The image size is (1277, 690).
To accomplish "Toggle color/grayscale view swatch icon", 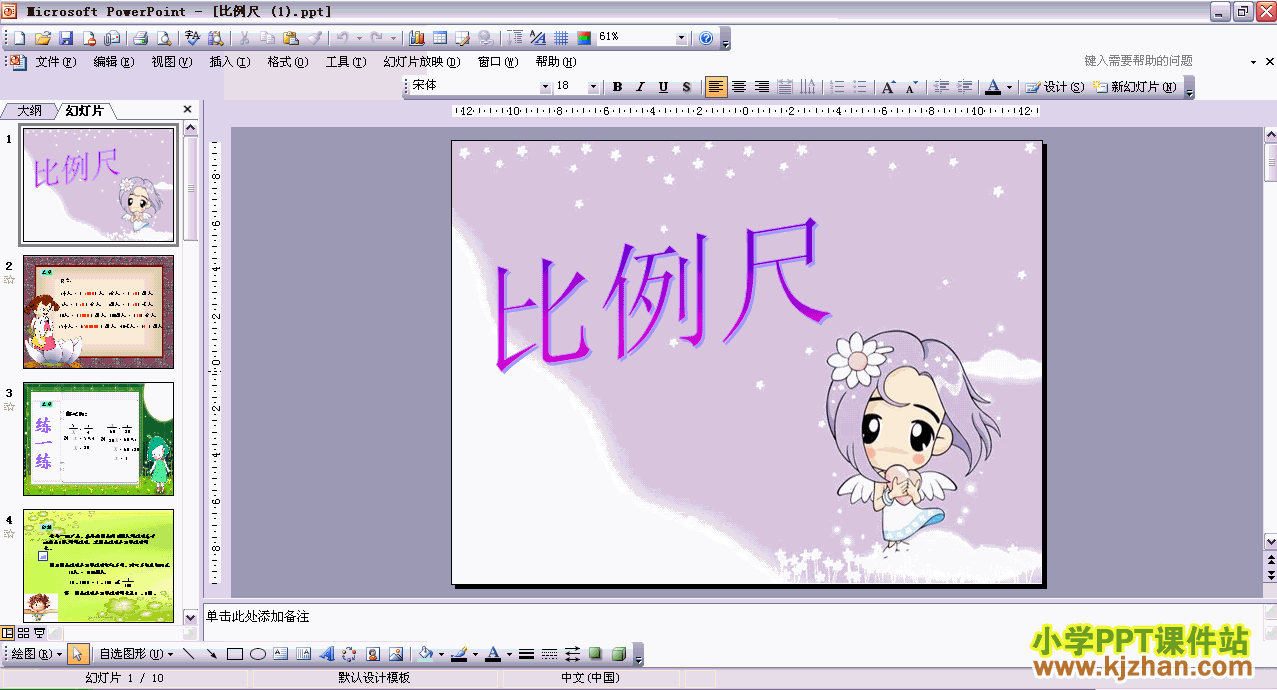I will (x=584, y=38).
